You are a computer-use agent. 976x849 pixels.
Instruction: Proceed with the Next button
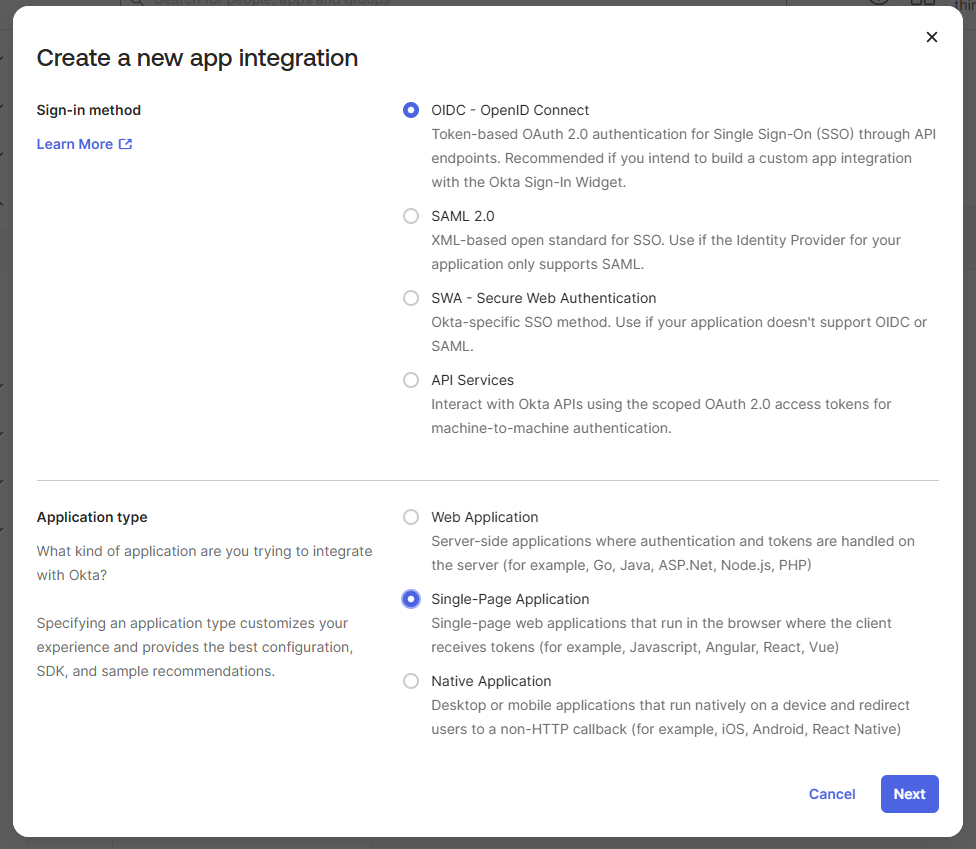[909, 794]
